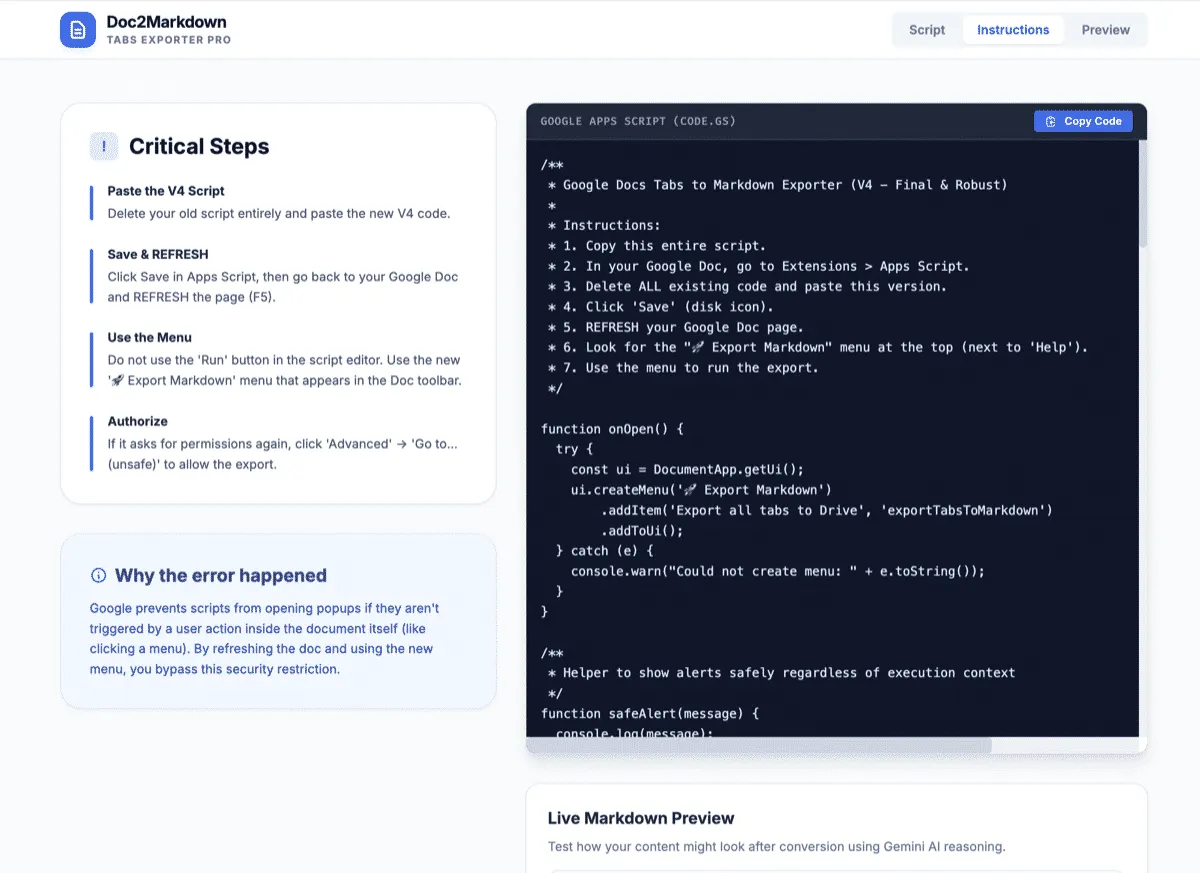Click the rocket emoji in the createMenu code line
The image size is (1200, 873).
tap(689, 490)
